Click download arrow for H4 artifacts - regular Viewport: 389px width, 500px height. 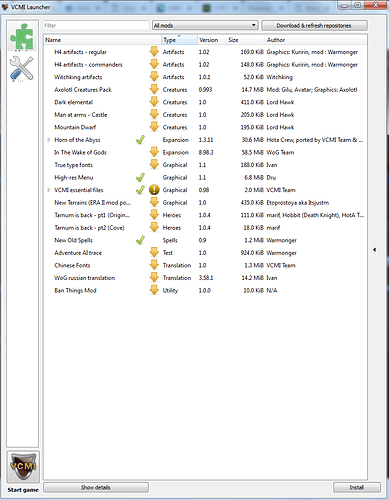point(154,52)
